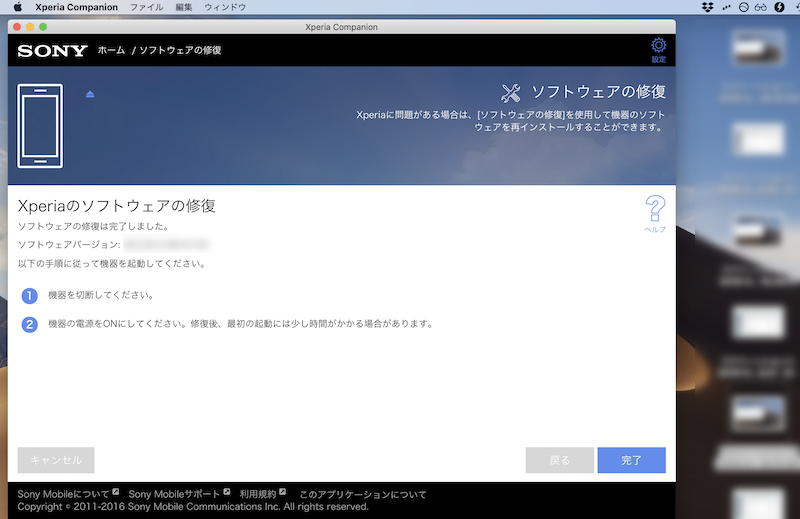Viewport: 800px width, 519px height.
Task: Click the lightning bolt icon in the menu bar
Action: [x=779, y=7]
